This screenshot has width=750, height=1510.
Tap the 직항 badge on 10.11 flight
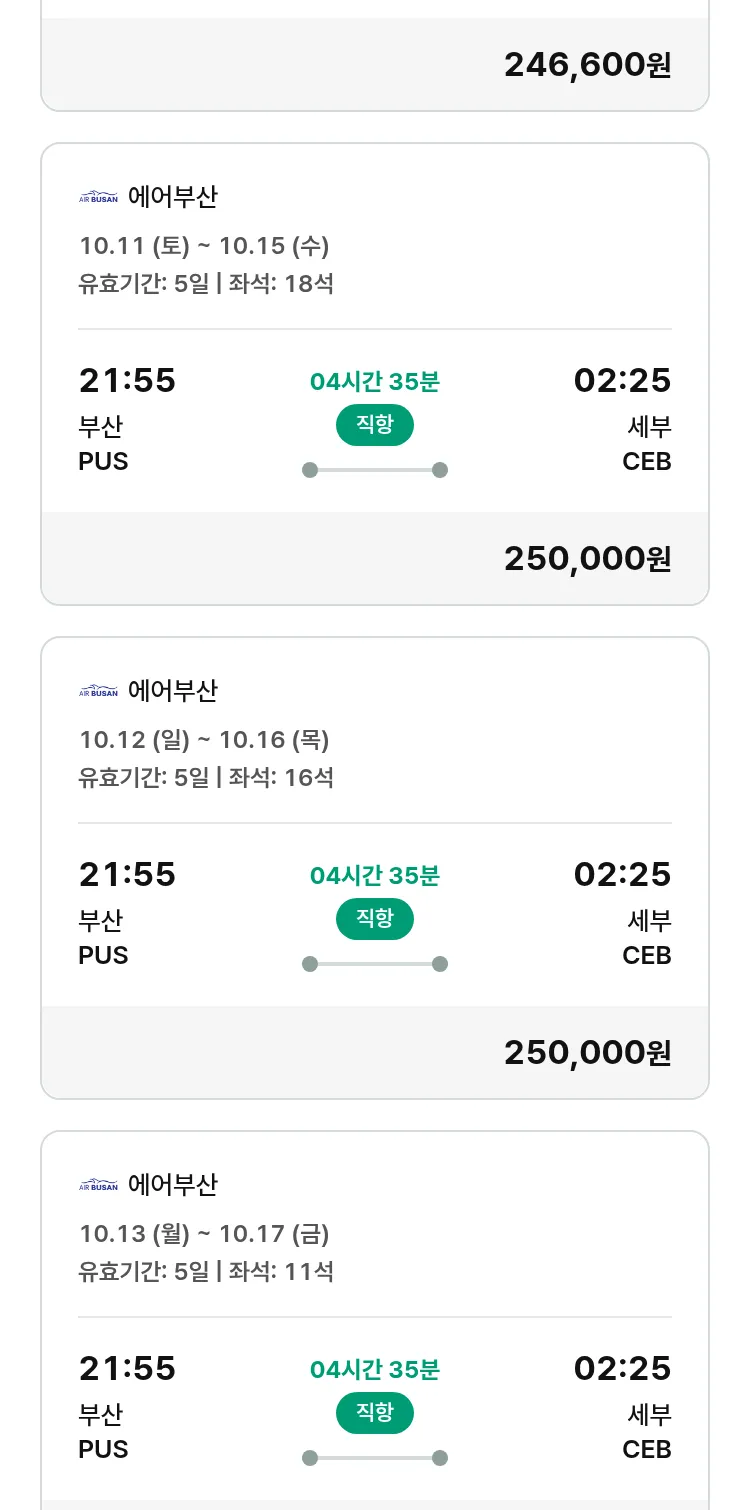[x=374, y=425]
